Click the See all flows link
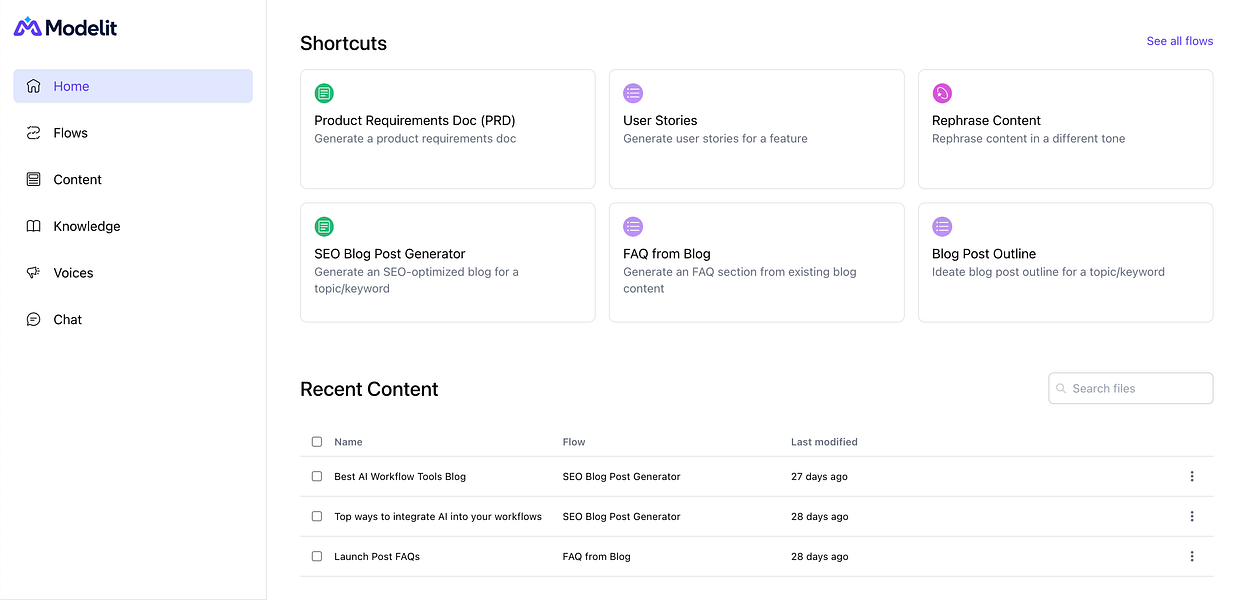This screenshot has height=600, width=1247. click(1180, 41)
